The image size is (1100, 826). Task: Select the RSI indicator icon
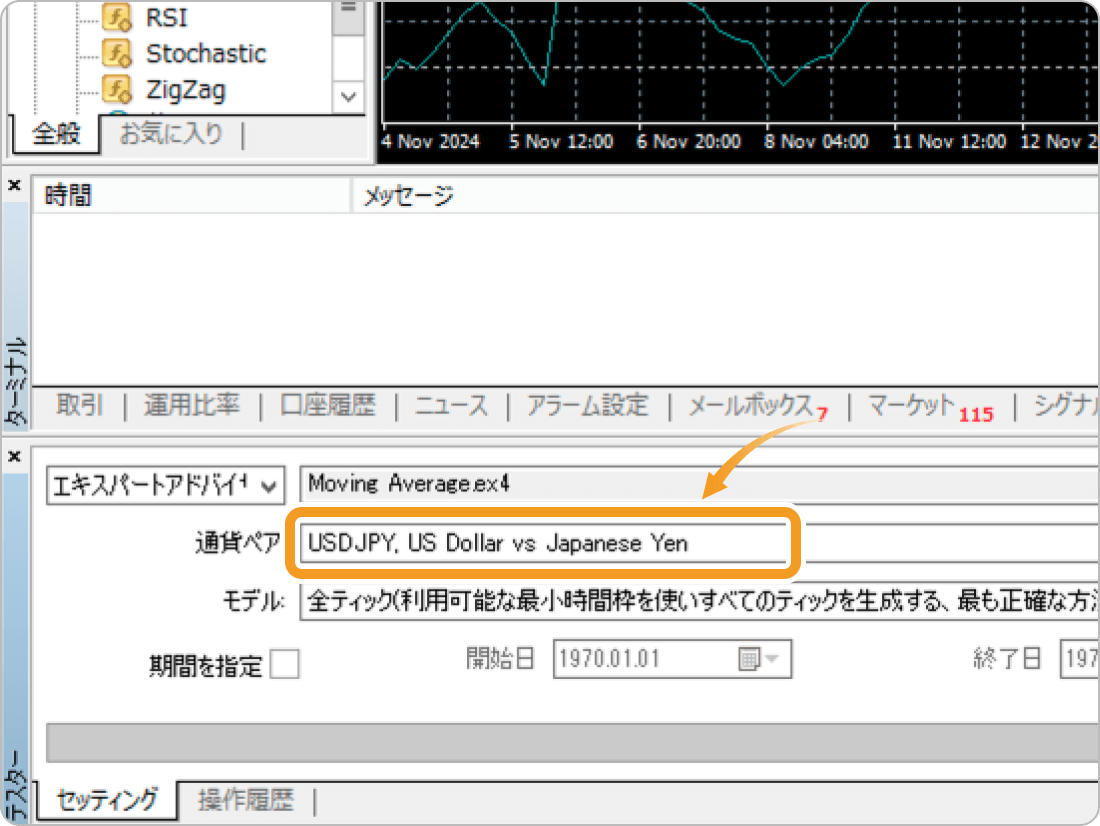[116, 17]
